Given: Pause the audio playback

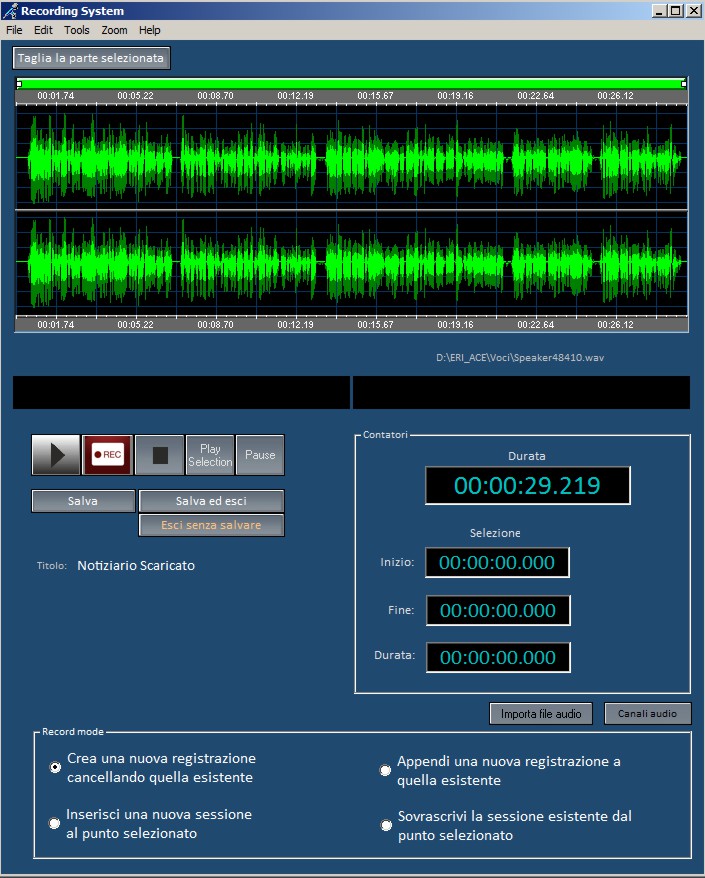Looking at the screenshot, I should pos(260,455).
